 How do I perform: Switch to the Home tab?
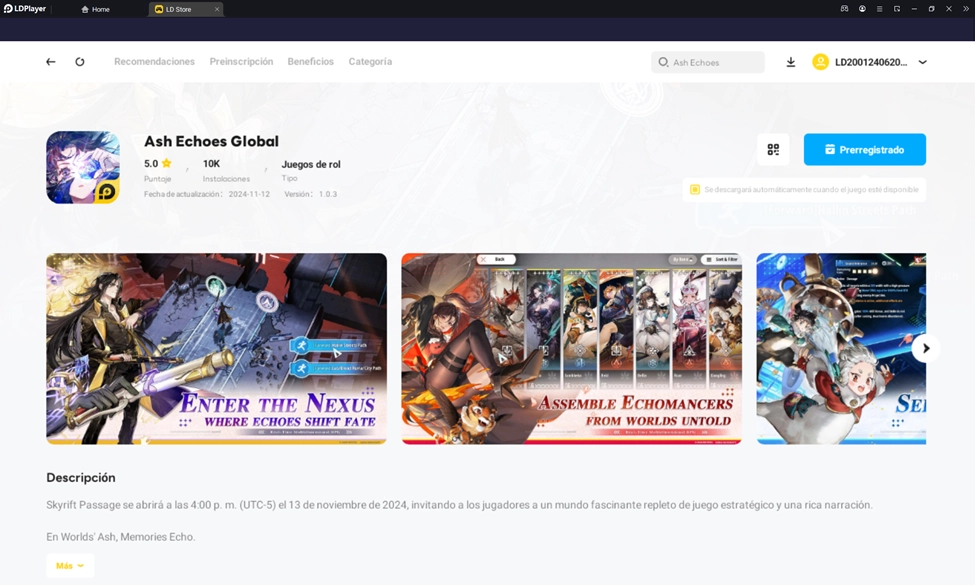coord(96,9)
